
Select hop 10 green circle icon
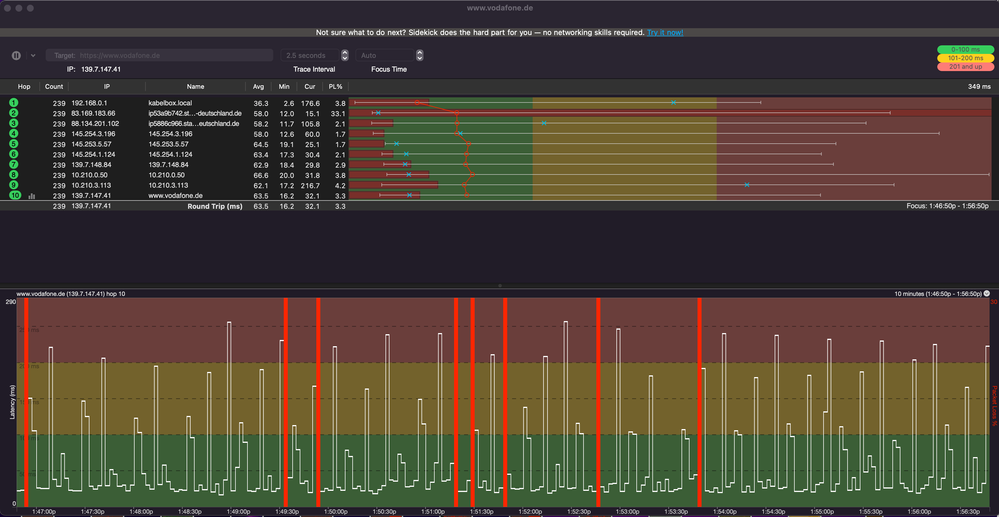click(15, 195)
